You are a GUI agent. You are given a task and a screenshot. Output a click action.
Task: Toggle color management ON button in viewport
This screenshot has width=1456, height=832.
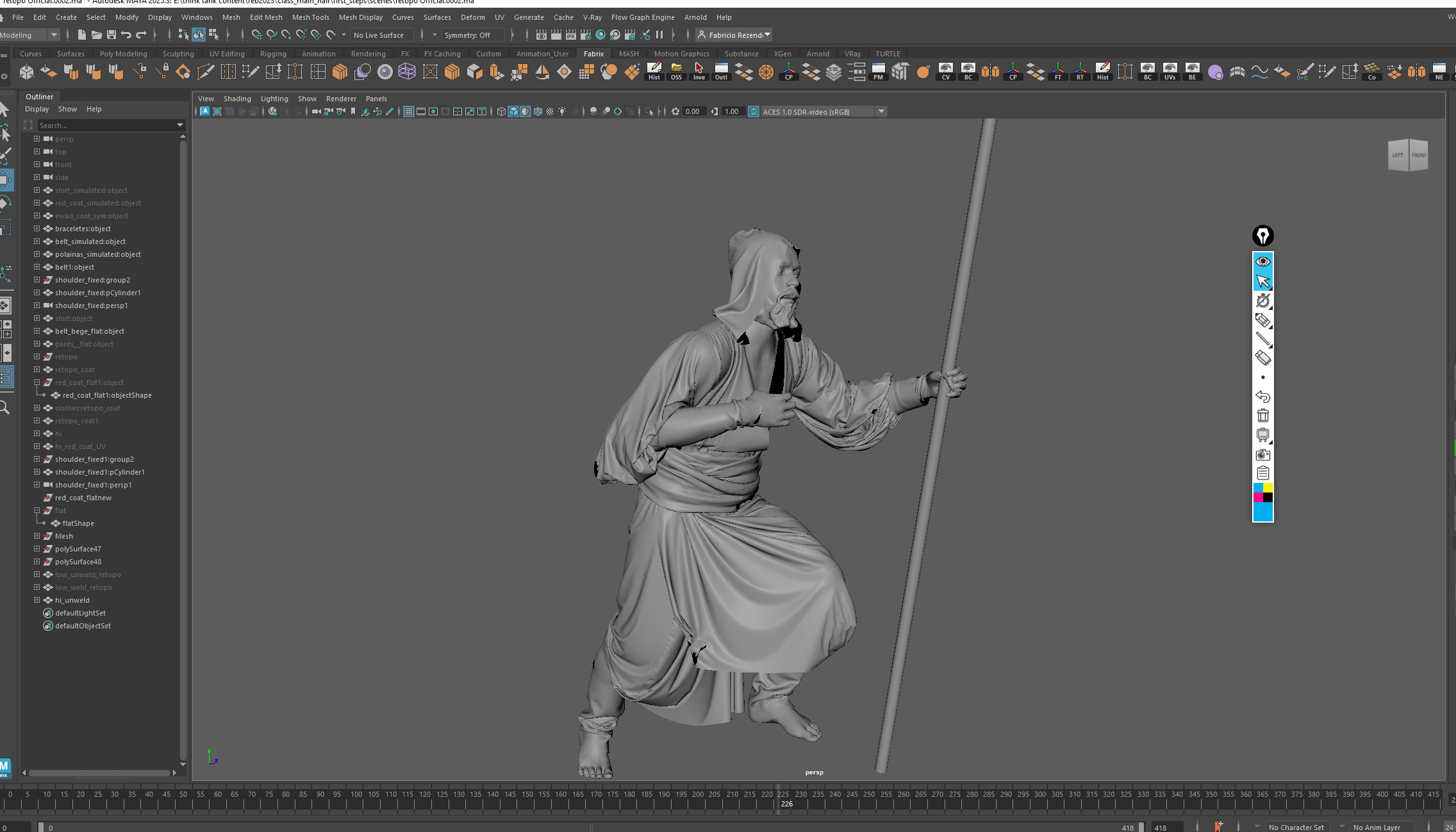point(754,111)
